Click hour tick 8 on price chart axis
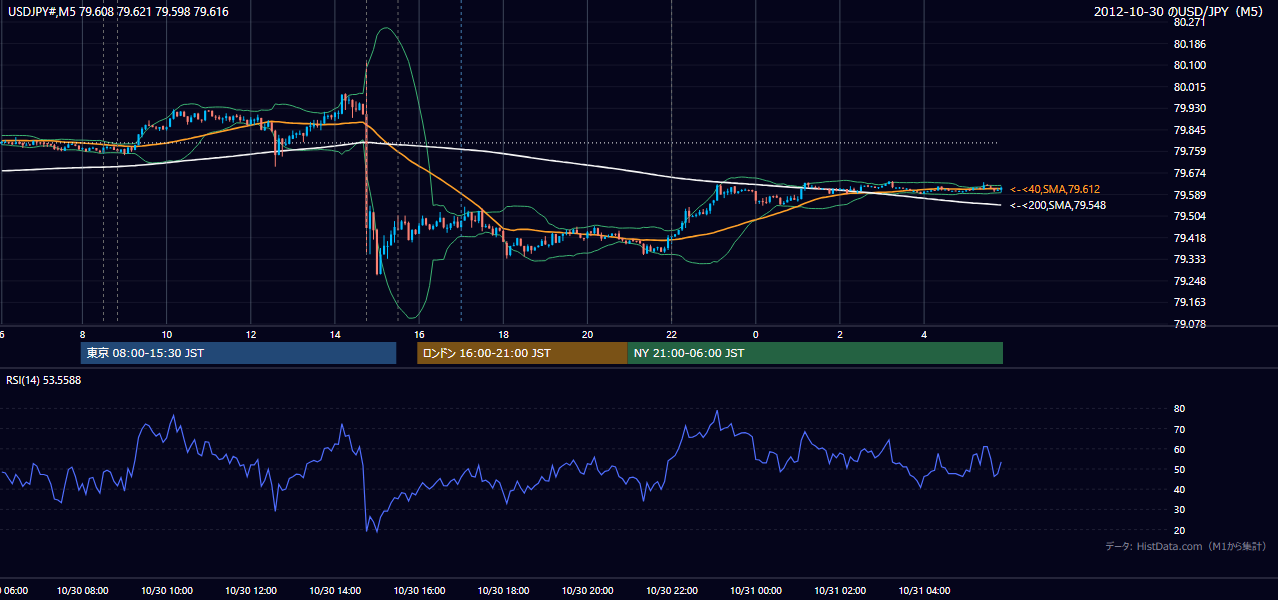The height and width of the screenshot is (600, 1278). (83, 334)
